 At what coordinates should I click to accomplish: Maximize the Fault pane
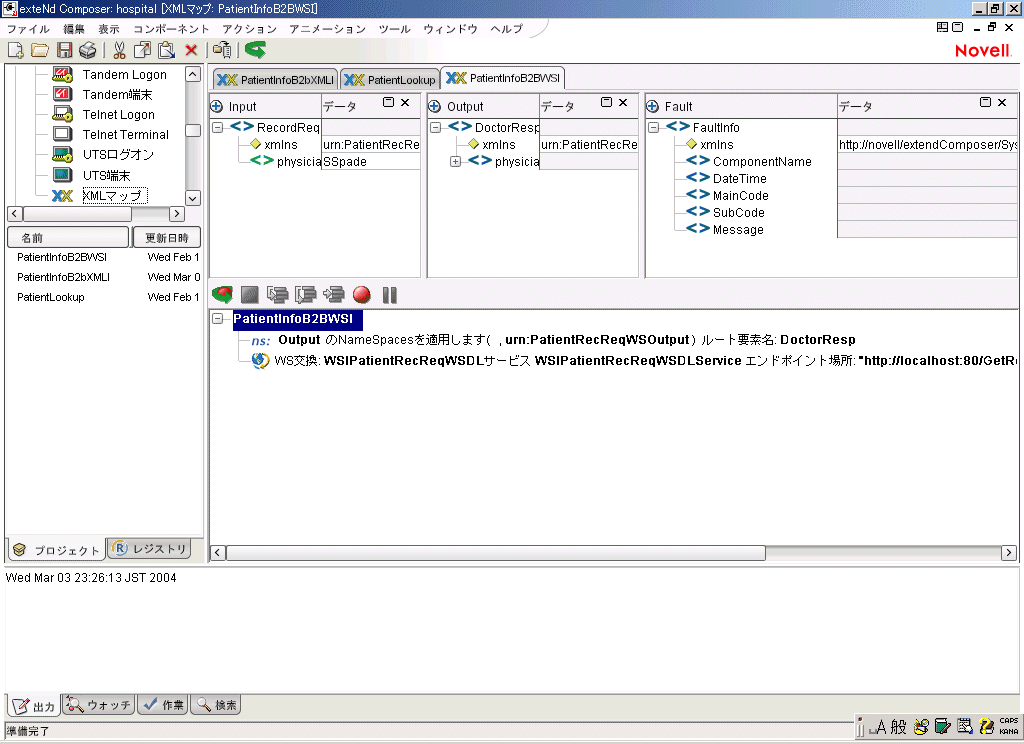(x=985, y=102)
